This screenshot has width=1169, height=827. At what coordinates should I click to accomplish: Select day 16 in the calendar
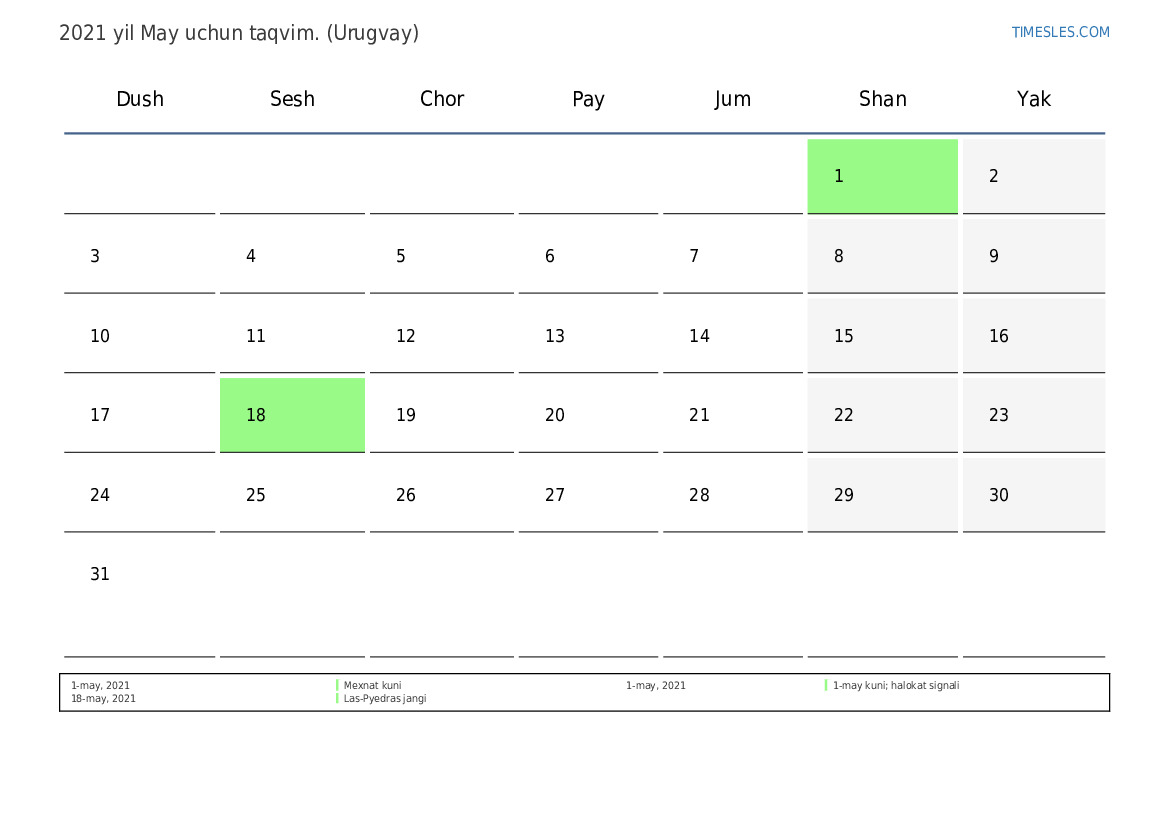[x=1033, y=336]
